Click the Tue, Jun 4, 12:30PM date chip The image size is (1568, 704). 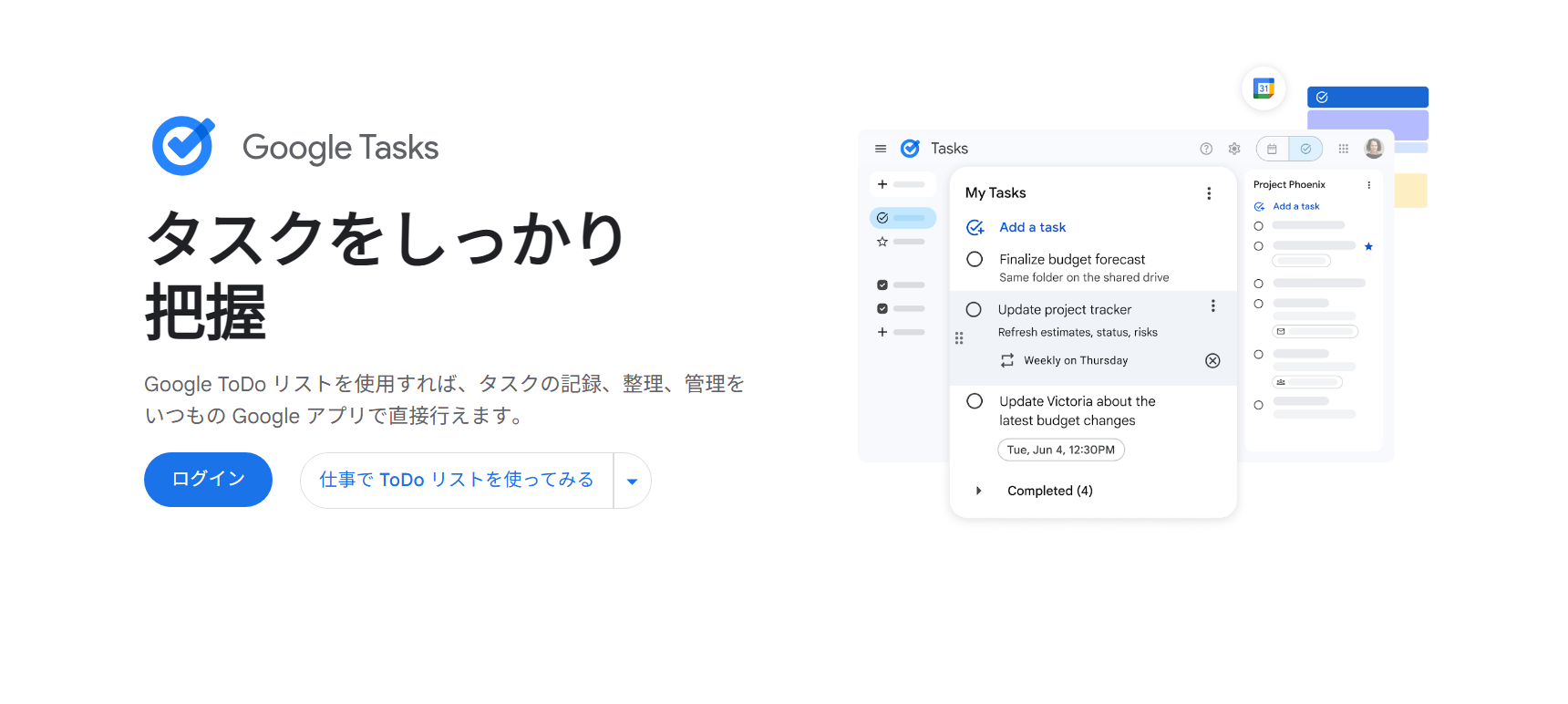click(1060, 450)
